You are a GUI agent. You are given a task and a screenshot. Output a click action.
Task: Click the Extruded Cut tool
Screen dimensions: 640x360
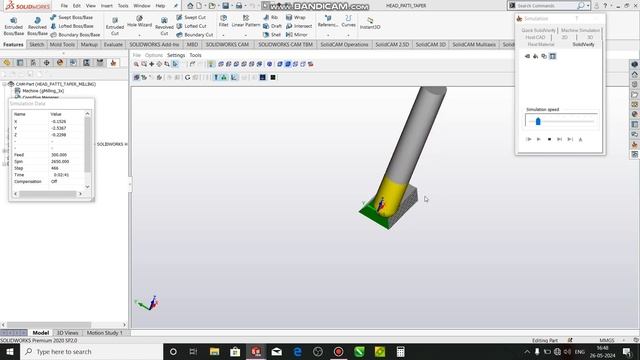point(115,26)
